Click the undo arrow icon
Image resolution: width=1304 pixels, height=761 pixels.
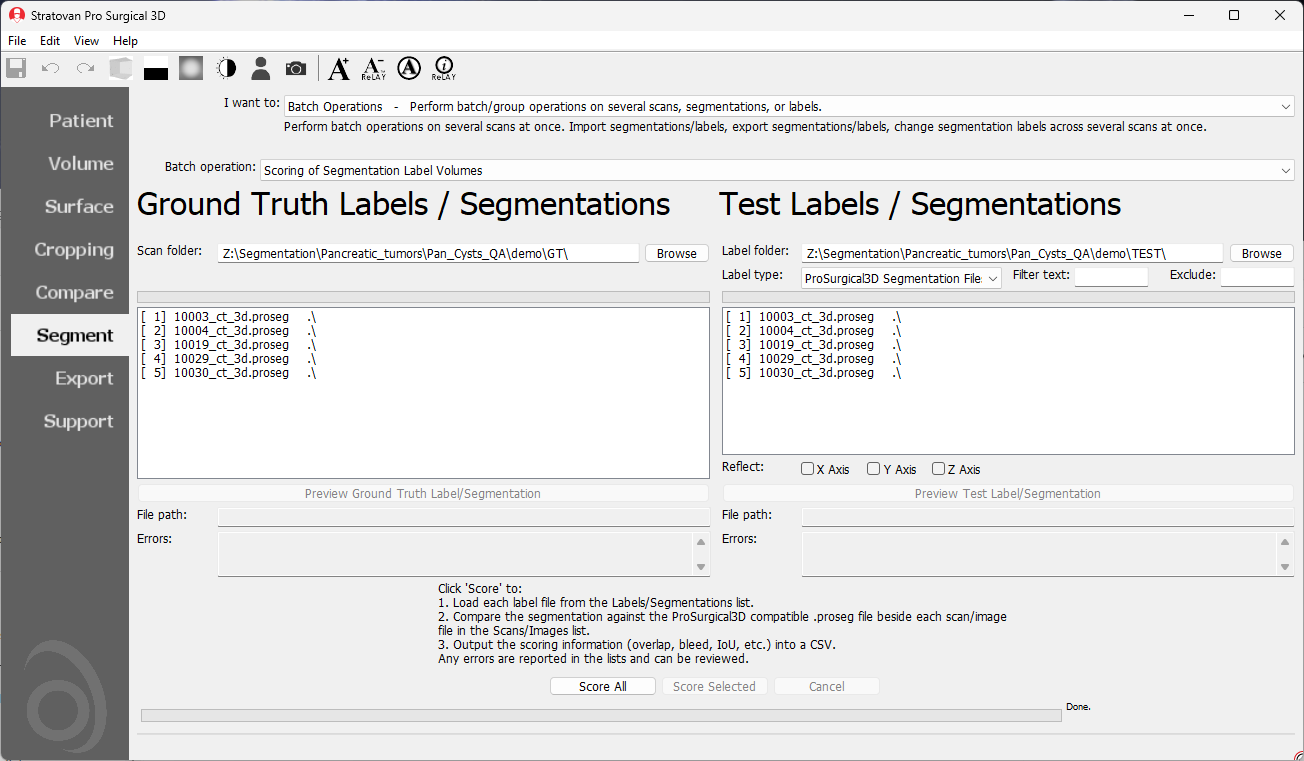(50, 68)
